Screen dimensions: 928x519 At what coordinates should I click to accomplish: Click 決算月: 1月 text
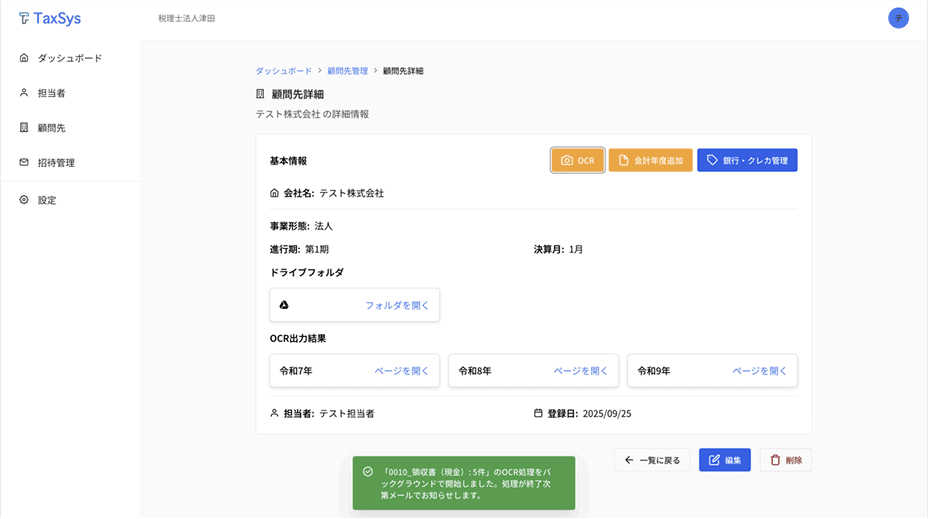(x=558, y=249)
